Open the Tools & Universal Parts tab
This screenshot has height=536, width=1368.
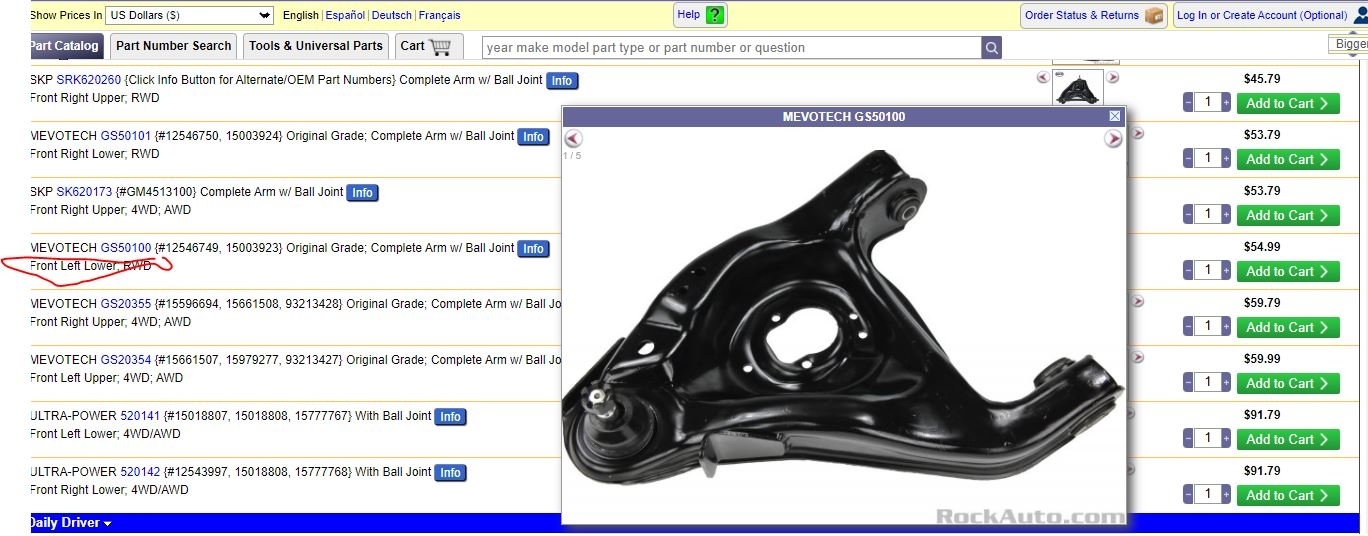coord(316,46)
